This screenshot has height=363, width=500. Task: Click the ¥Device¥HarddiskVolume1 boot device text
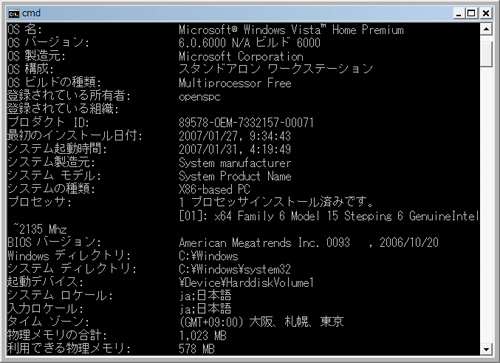tap(246, 283)
